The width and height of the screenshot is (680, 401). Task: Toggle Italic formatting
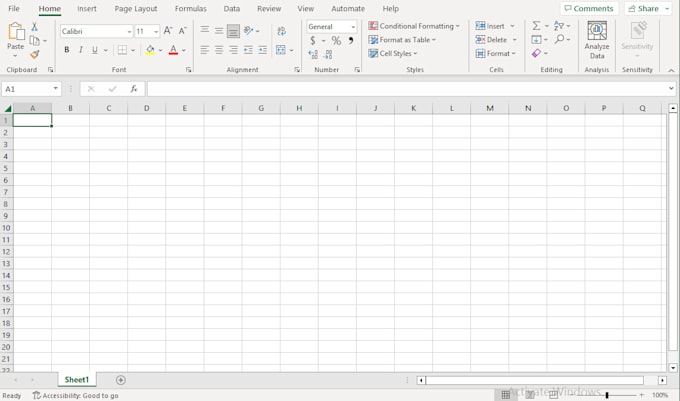(x=81, y=50)
